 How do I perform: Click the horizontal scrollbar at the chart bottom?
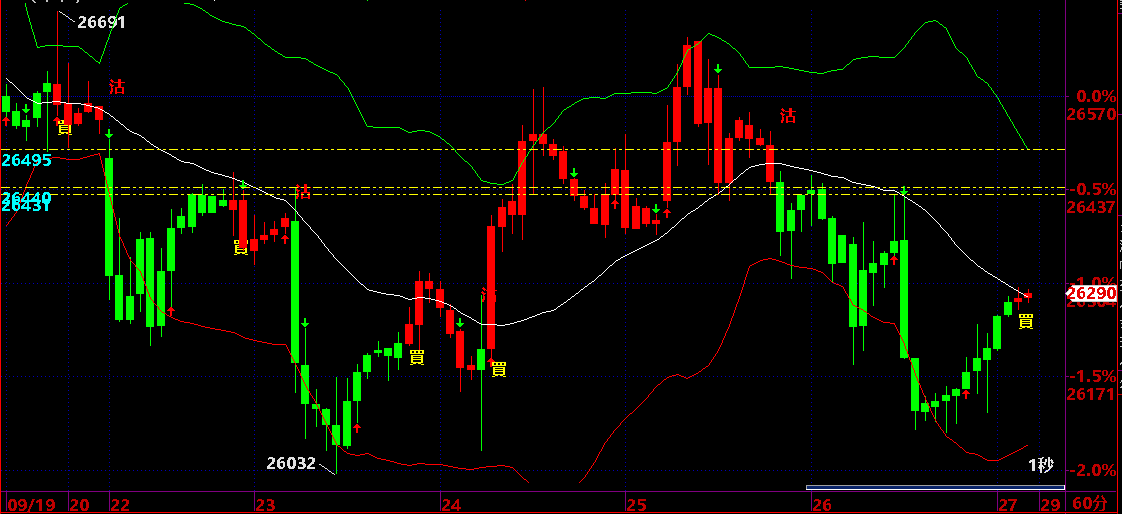click(935, 488)
